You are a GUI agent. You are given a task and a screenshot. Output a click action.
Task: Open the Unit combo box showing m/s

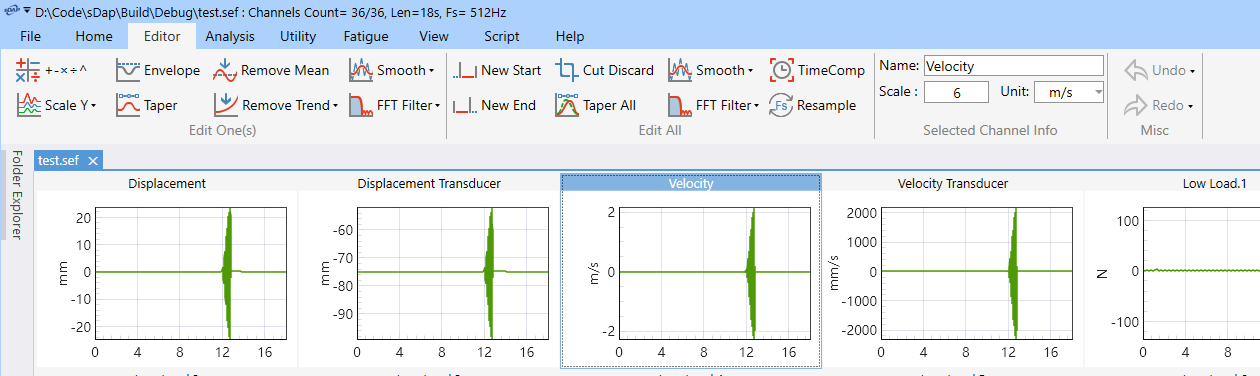1069,92
